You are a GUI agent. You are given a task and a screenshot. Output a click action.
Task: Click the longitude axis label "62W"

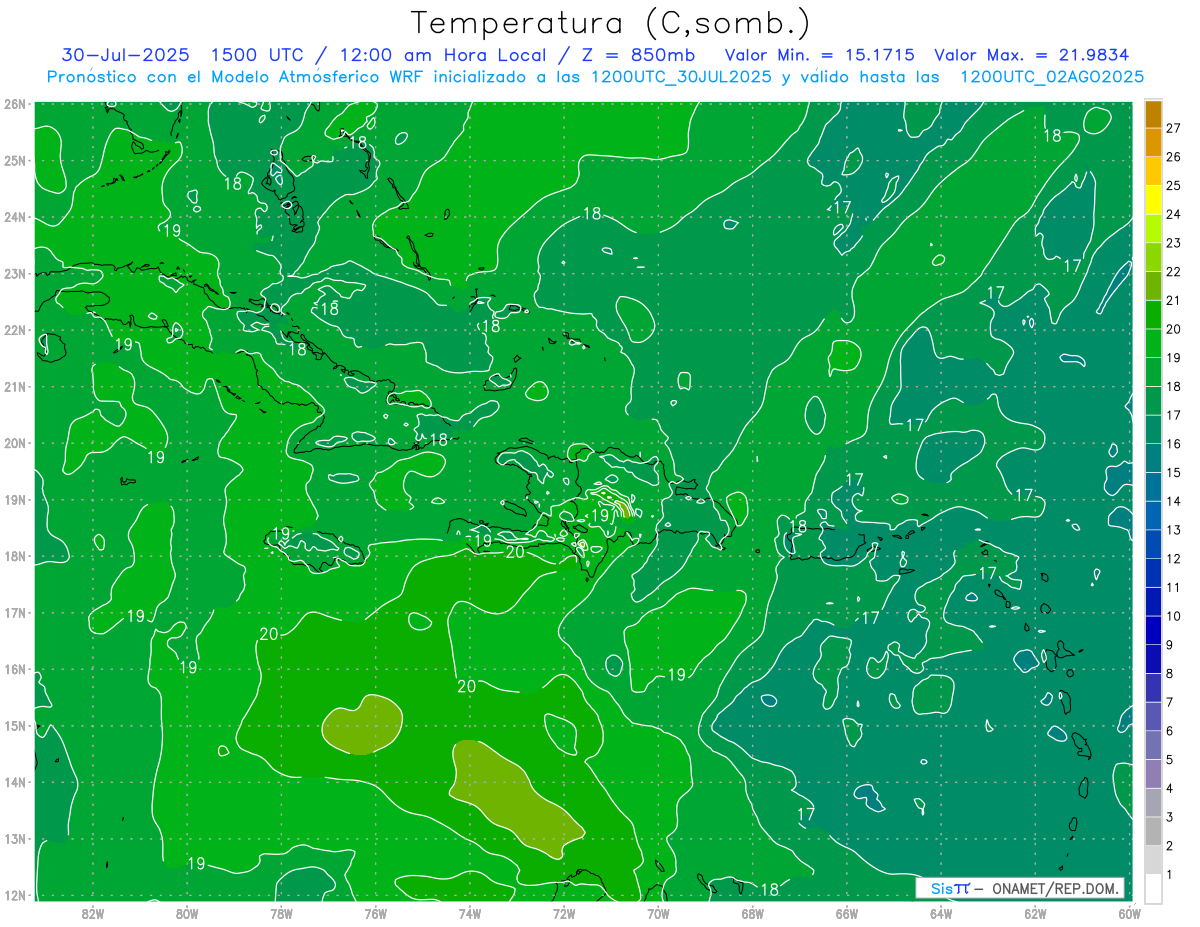[x=1036, y=913]
